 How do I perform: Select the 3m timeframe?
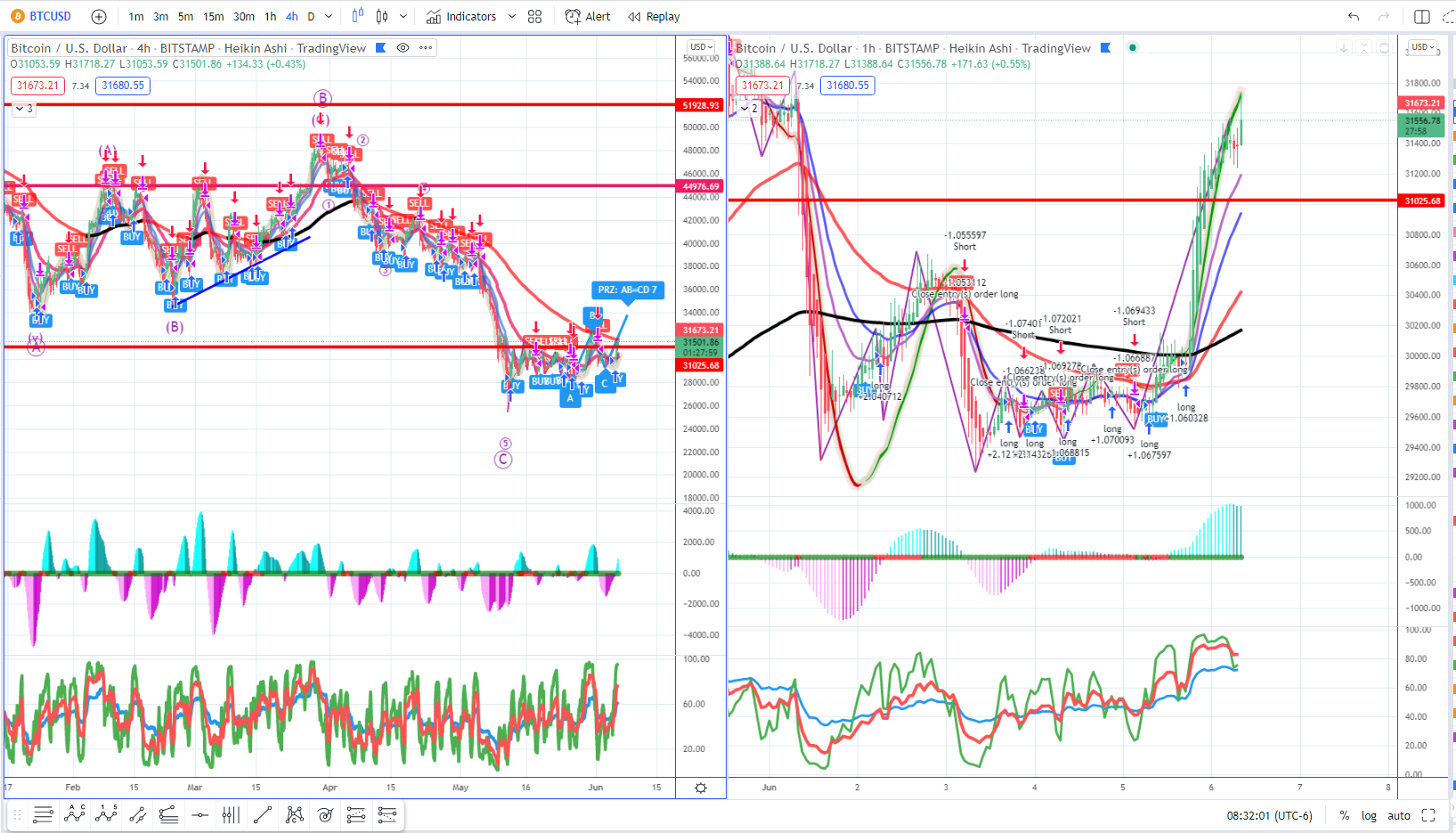coord(160,16)
